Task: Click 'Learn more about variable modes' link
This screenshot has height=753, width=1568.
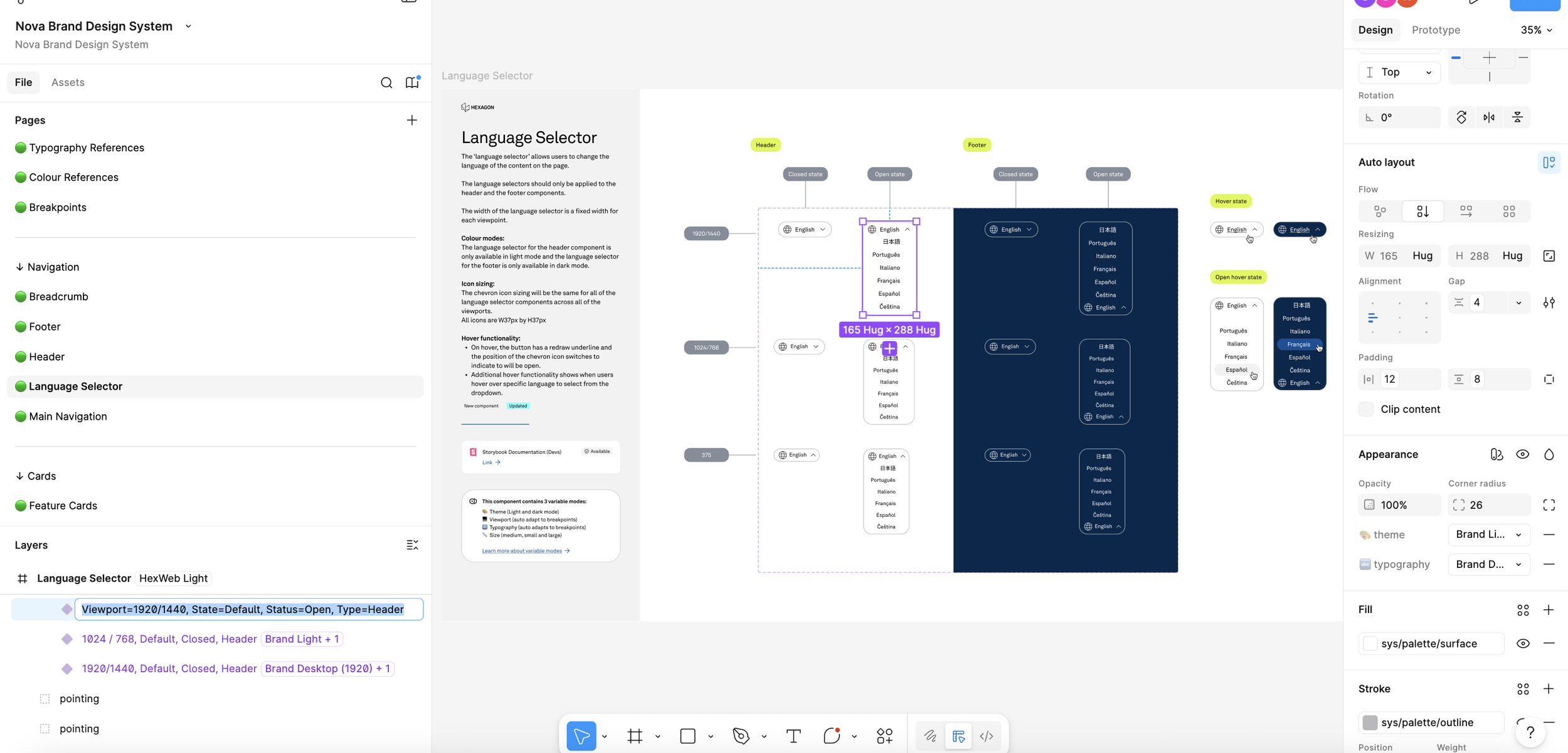Action: 522,551
